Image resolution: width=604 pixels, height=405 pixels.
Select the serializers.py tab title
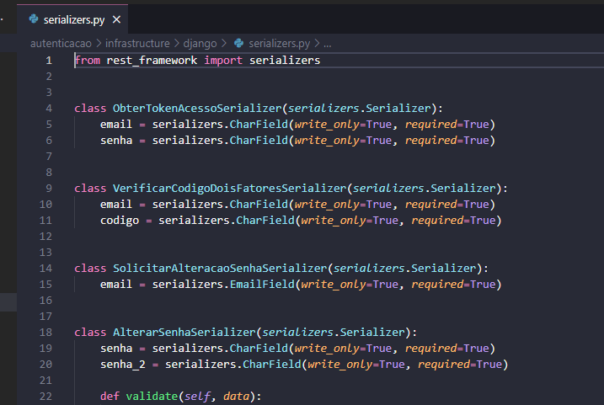click(x=75, y=19)
